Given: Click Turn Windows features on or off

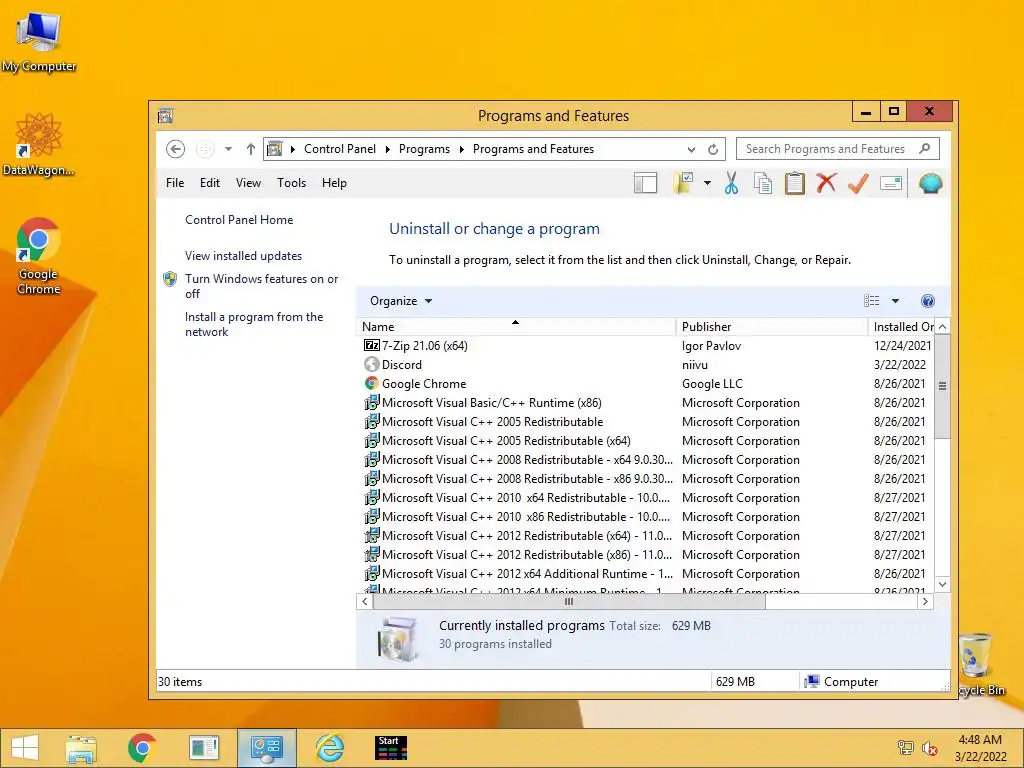Looking at the screenshot, I should point(261,286).
